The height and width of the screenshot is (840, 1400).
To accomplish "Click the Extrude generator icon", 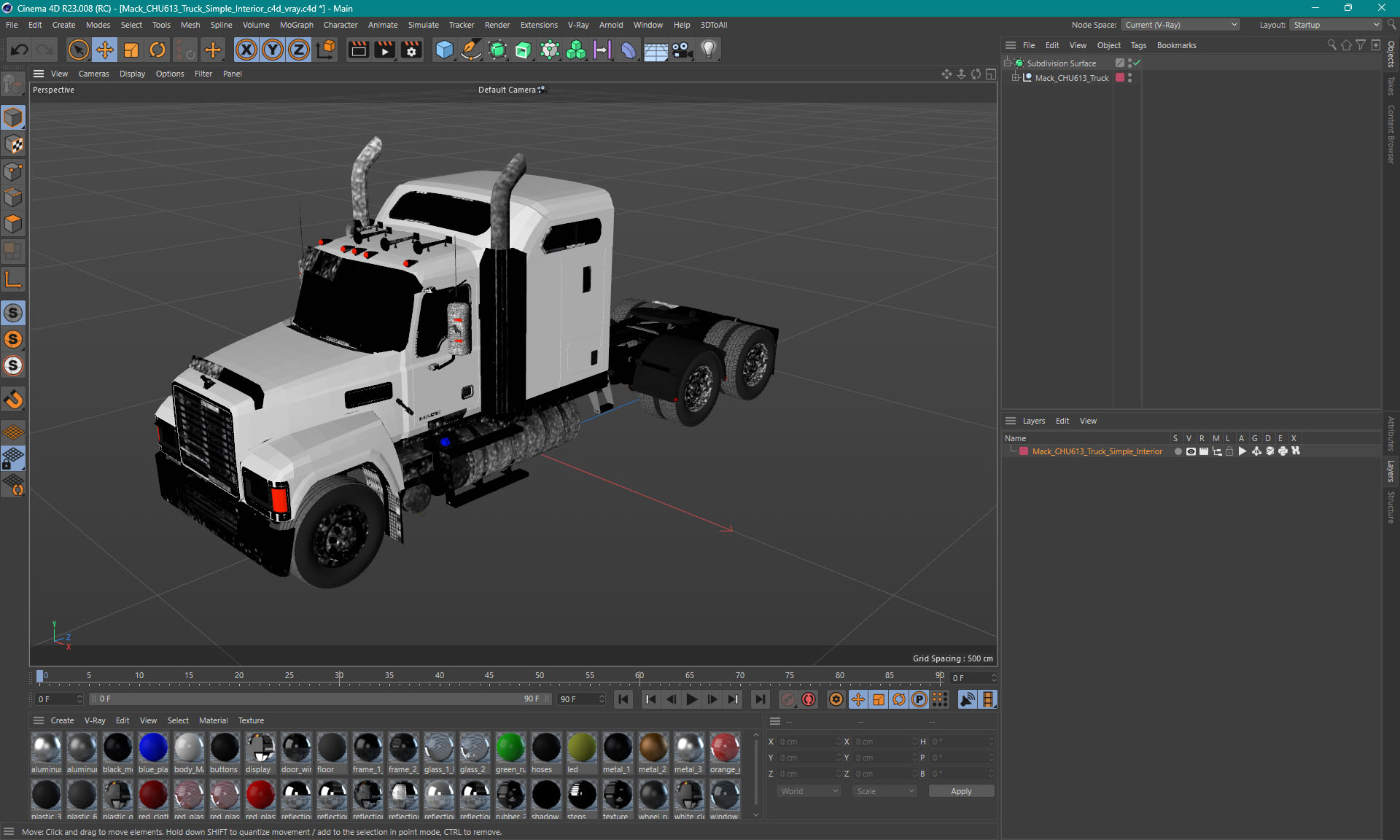I will coord(524,50).
